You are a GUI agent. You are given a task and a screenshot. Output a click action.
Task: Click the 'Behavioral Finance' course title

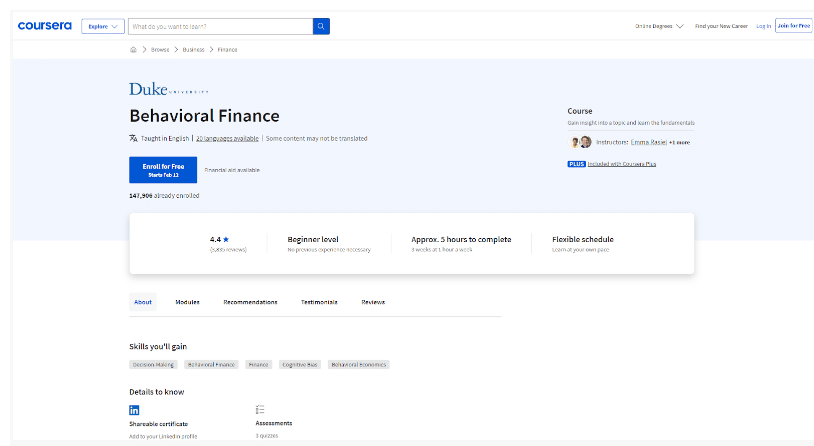205,116
